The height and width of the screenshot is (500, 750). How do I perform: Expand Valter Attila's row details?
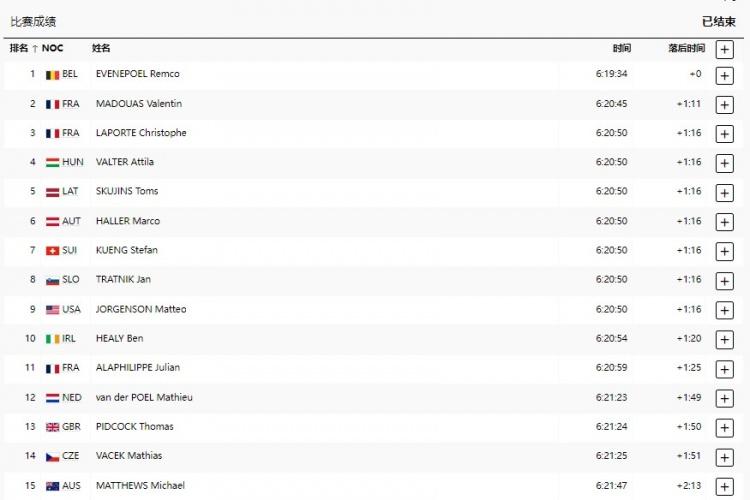click(724, 163)
